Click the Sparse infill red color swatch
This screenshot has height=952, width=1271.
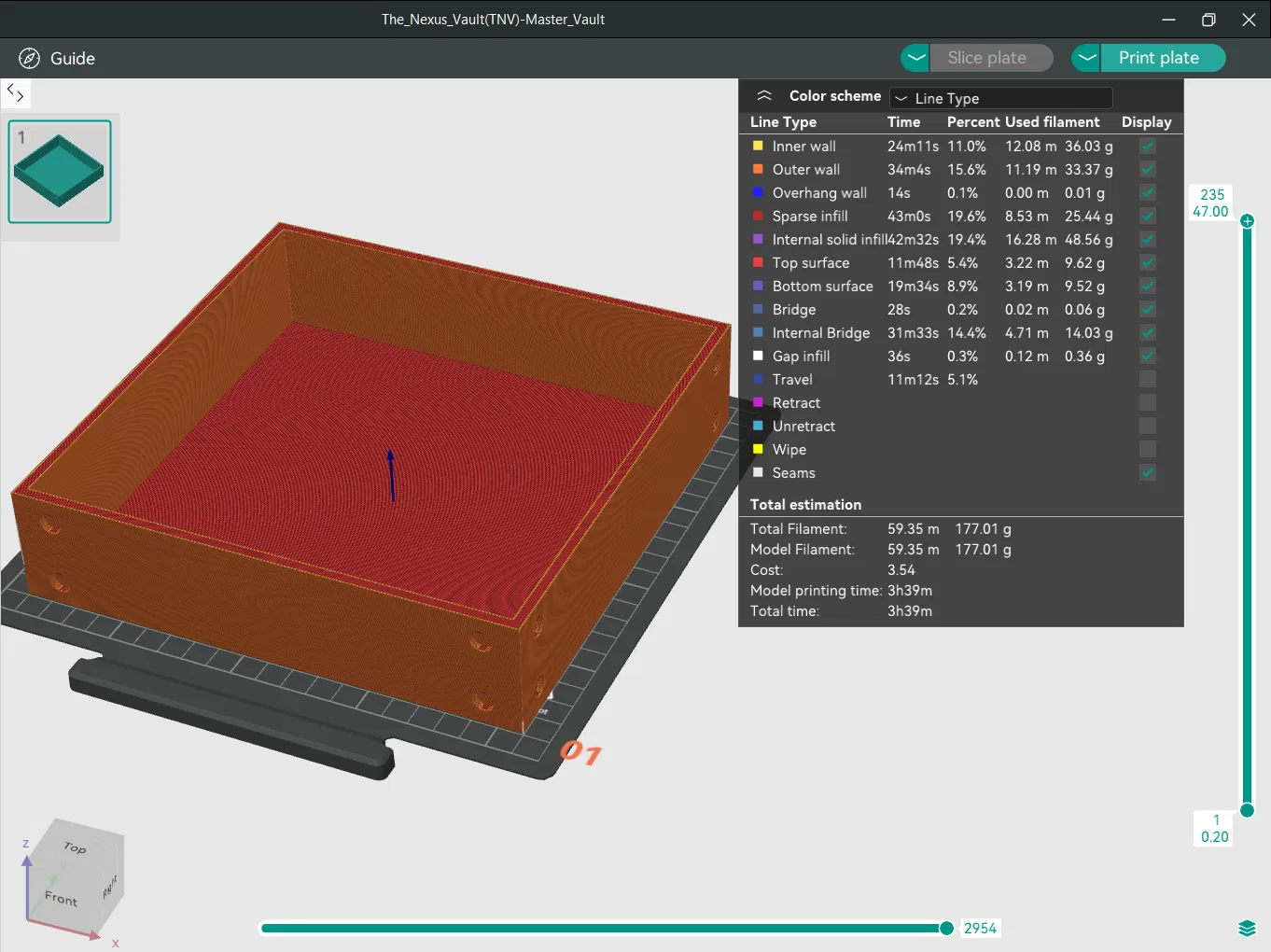(758, 216)
